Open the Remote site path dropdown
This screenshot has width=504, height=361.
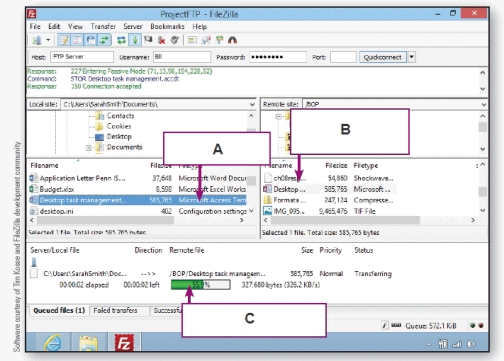pos(484,104)
